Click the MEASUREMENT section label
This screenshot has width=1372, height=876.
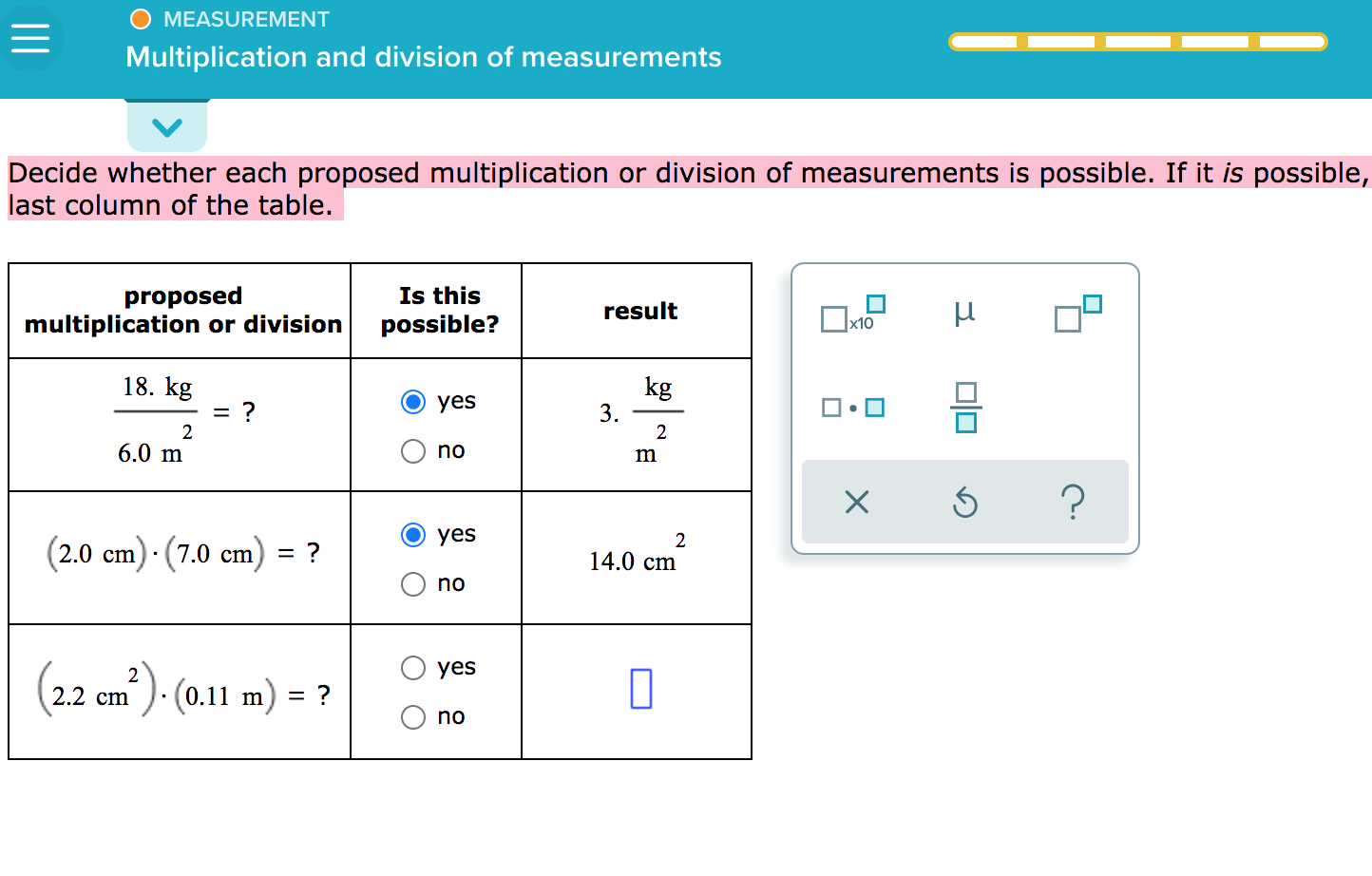pos(246,18)
